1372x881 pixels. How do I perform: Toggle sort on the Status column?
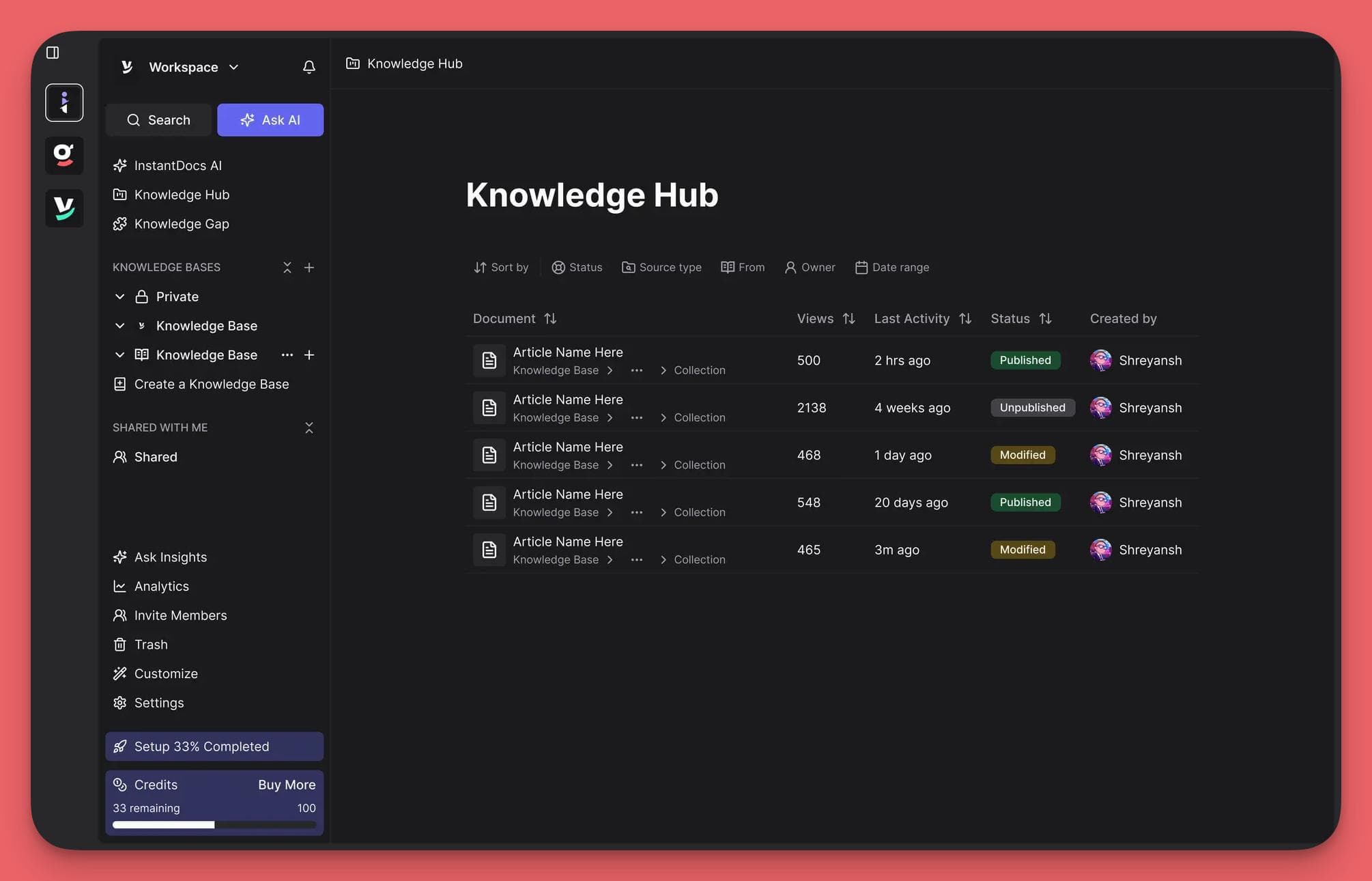click(x=1045, y=318)
